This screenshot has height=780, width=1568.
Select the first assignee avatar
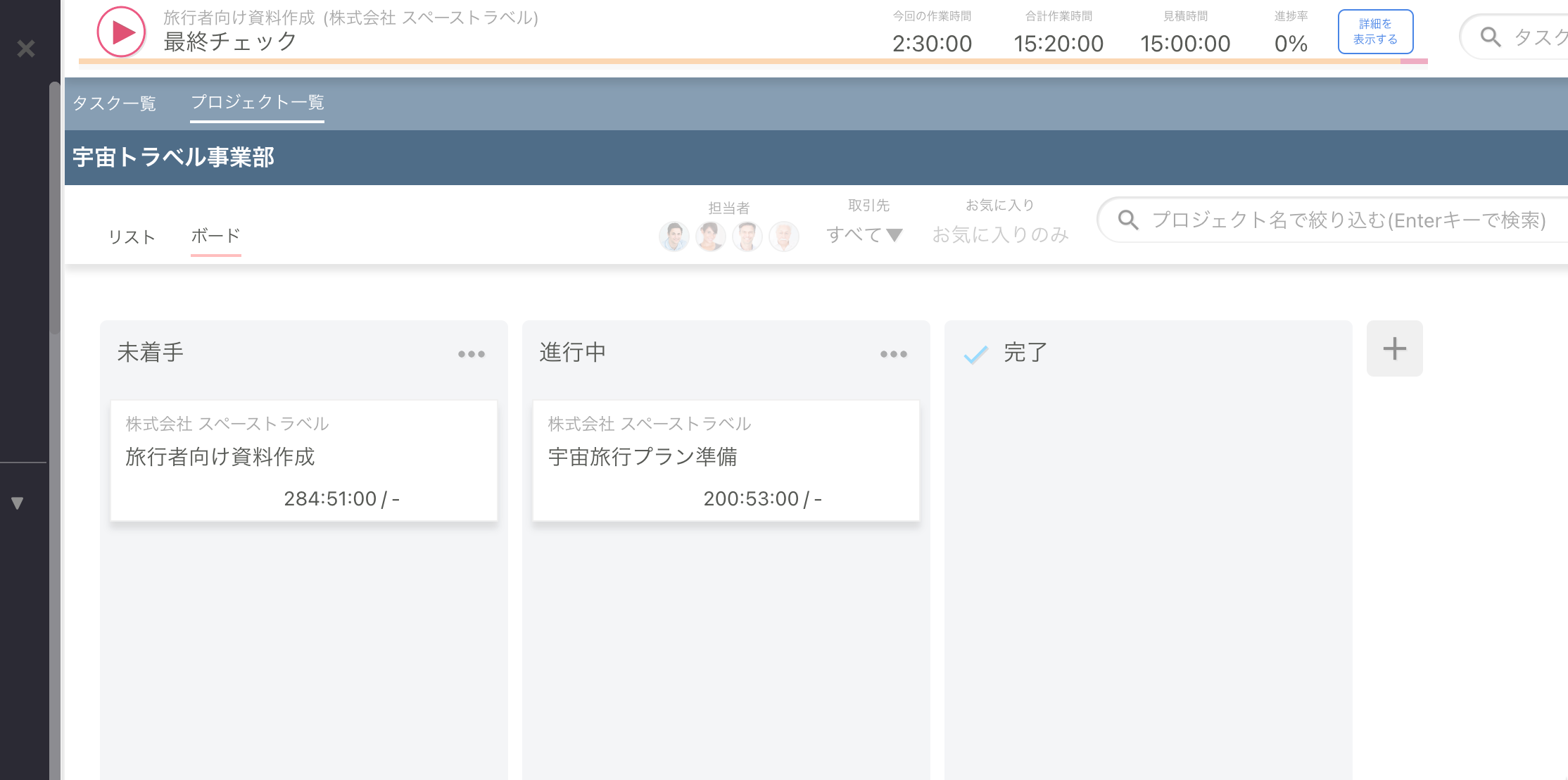[674, 237]
